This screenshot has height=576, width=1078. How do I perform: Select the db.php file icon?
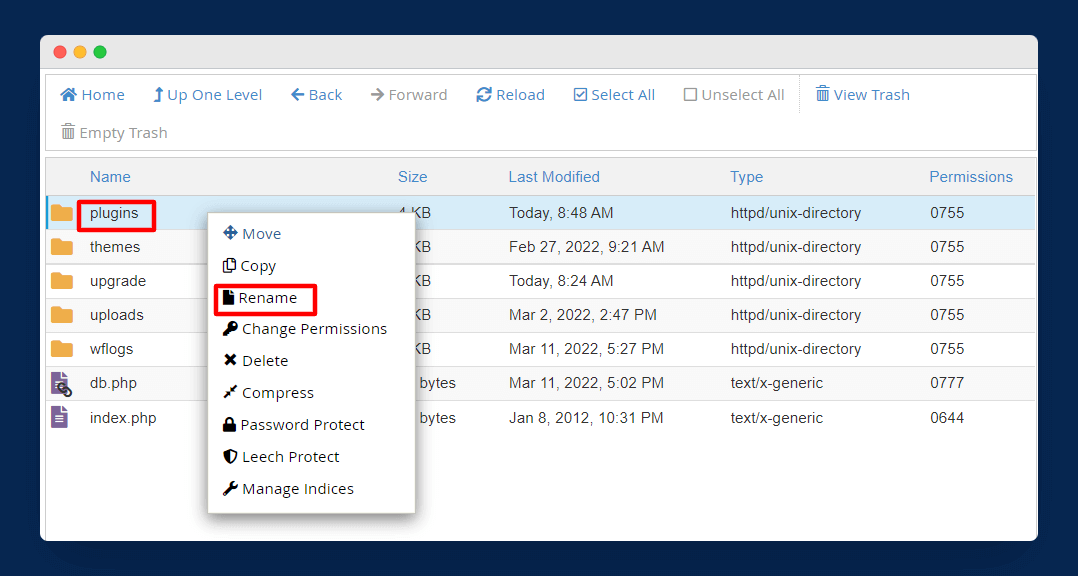[62, 384]
